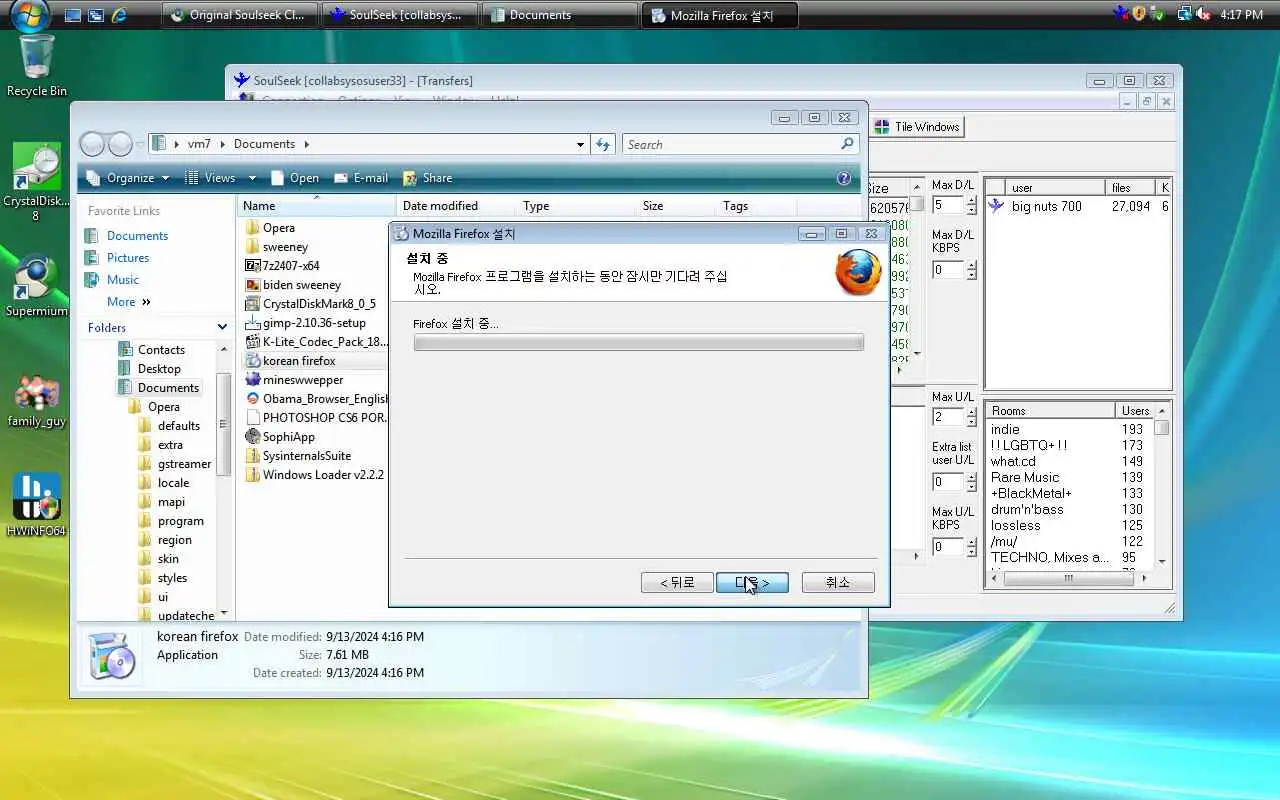
Task: Click the Explorer help question mark icon
Action: pyautogui.click(x=844, y=178)
